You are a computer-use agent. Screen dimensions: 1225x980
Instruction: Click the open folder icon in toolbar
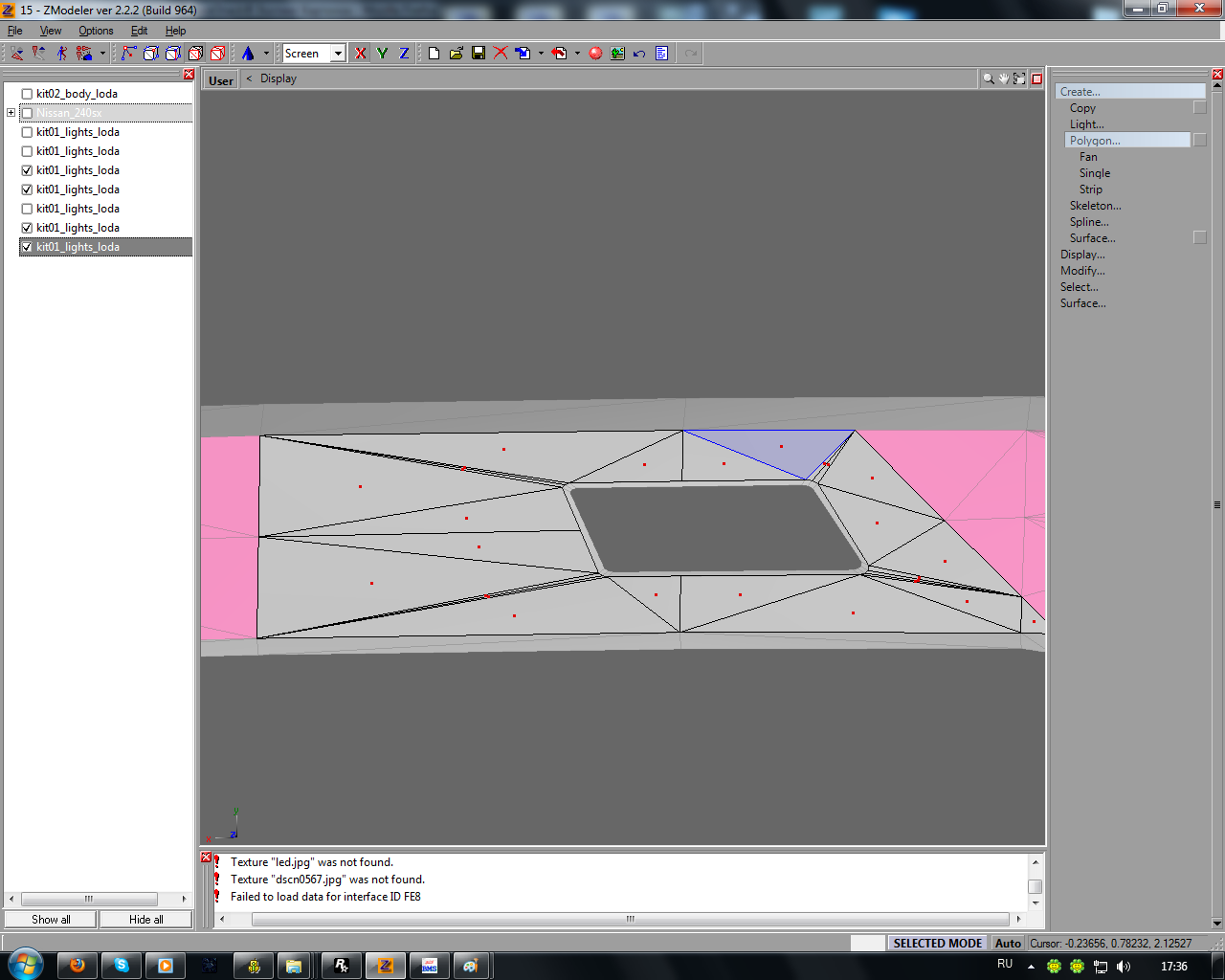(457, 54)
